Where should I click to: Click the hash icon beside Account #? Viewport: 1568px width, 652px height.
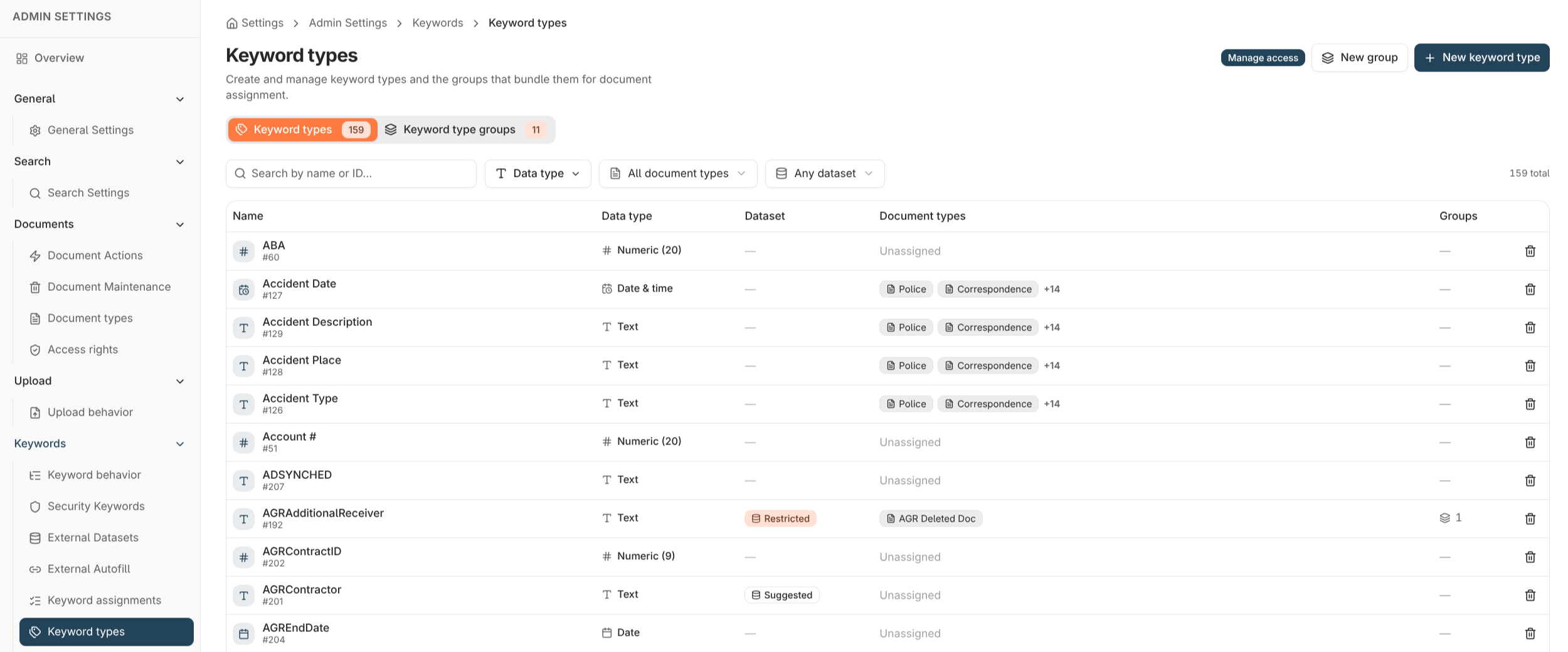[x=243, y=443]
